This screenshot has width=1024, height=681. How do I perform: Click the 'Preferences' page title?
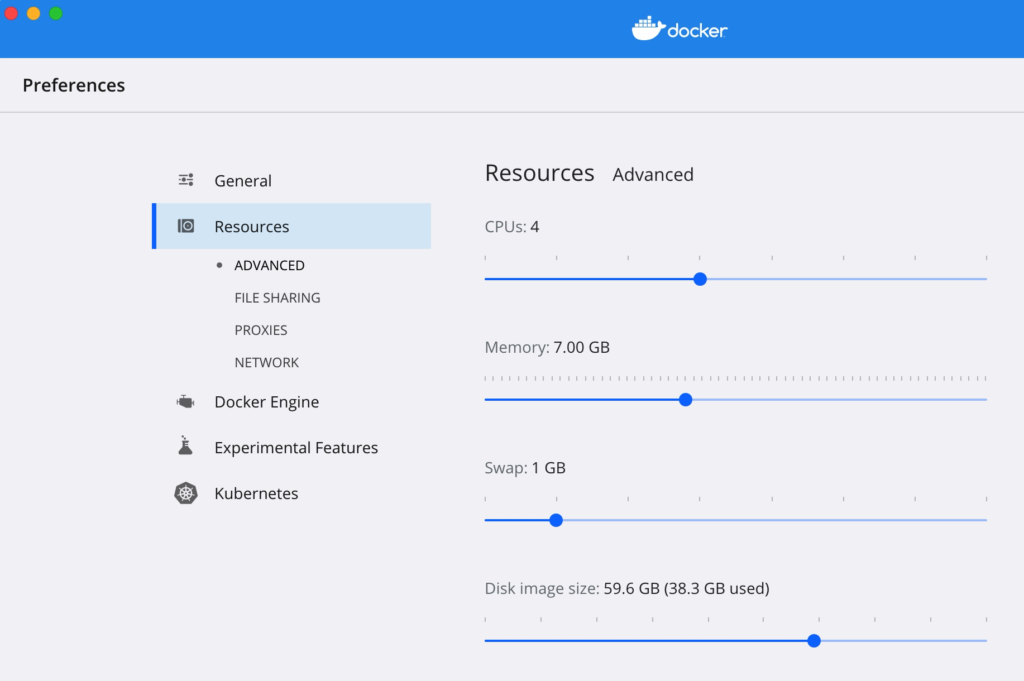pos(74,85)
